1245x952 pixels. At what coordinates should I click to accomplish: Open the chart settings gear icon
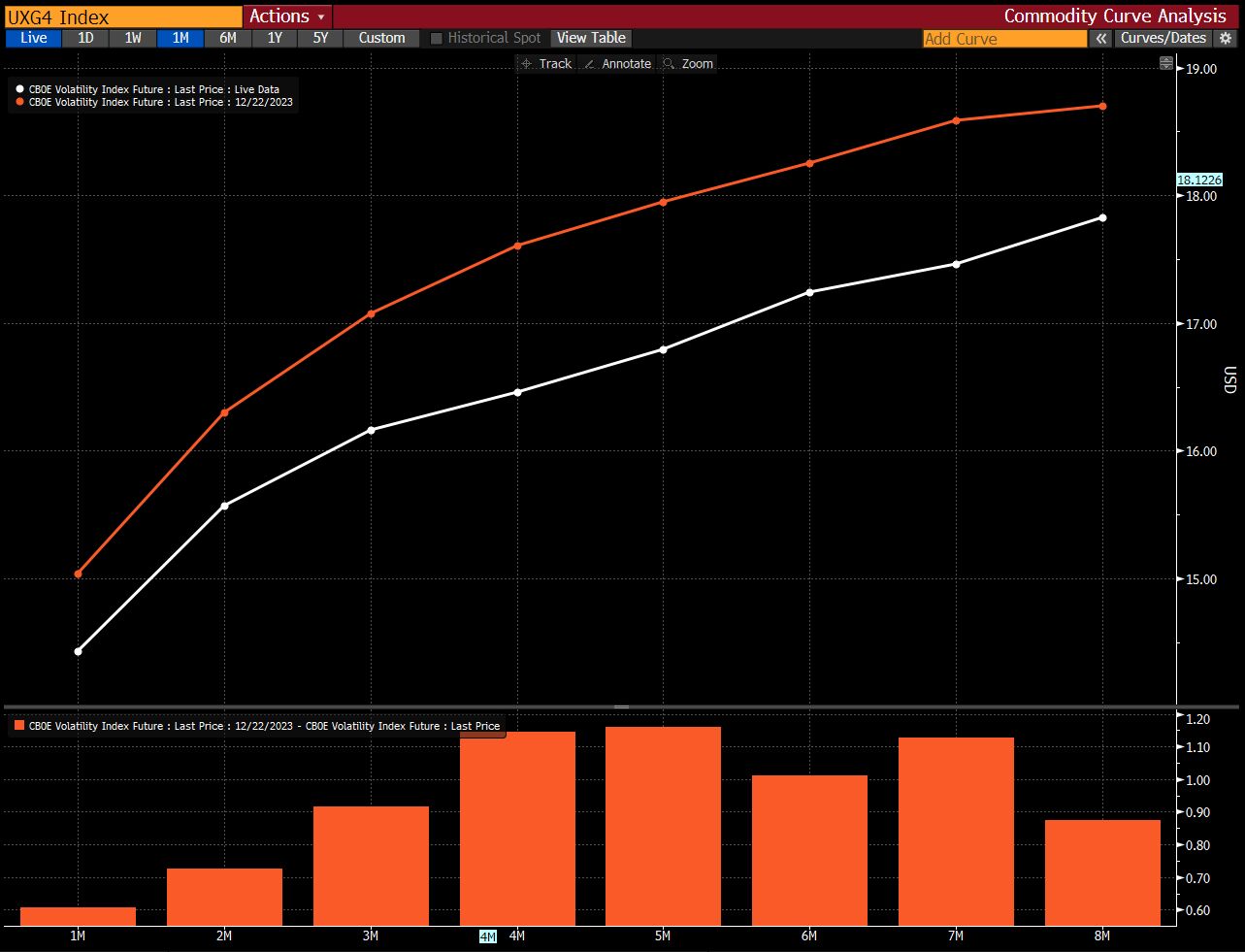(1226, 38)
